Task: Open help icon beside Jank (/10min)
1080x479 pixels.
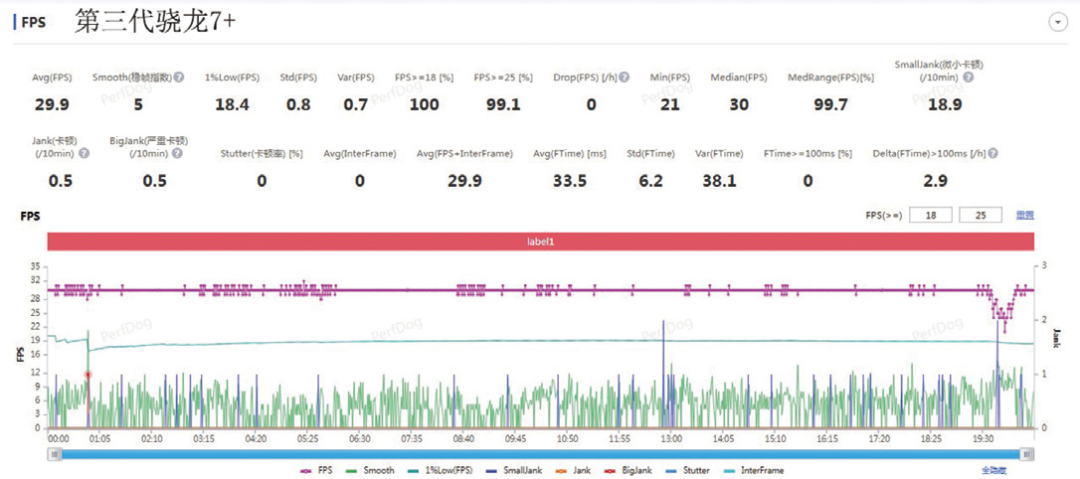Action: 84,154
